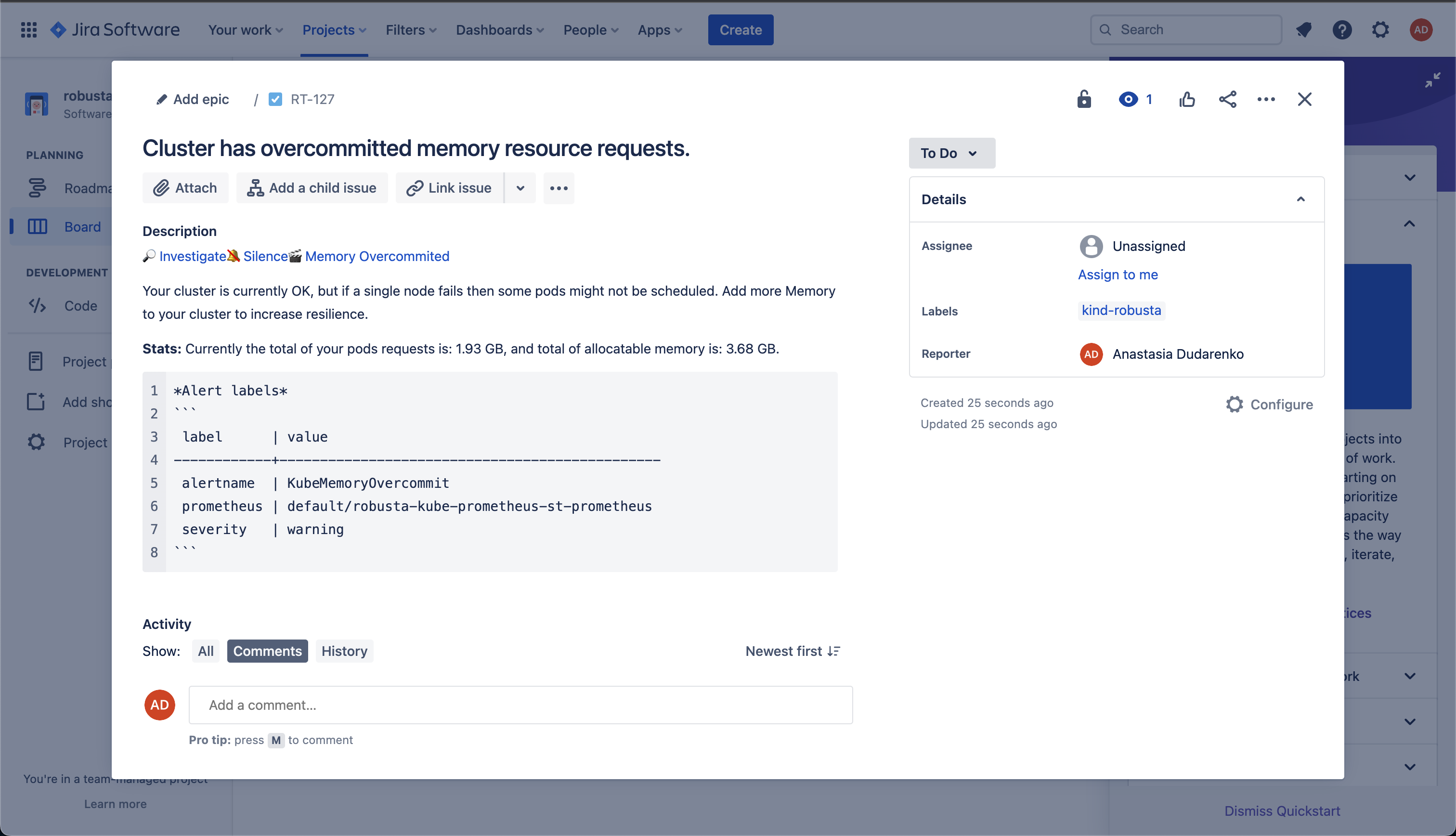Click the robusta project avatar
Viewport: 1456px width, 836px height.
[x=37, y=104]
